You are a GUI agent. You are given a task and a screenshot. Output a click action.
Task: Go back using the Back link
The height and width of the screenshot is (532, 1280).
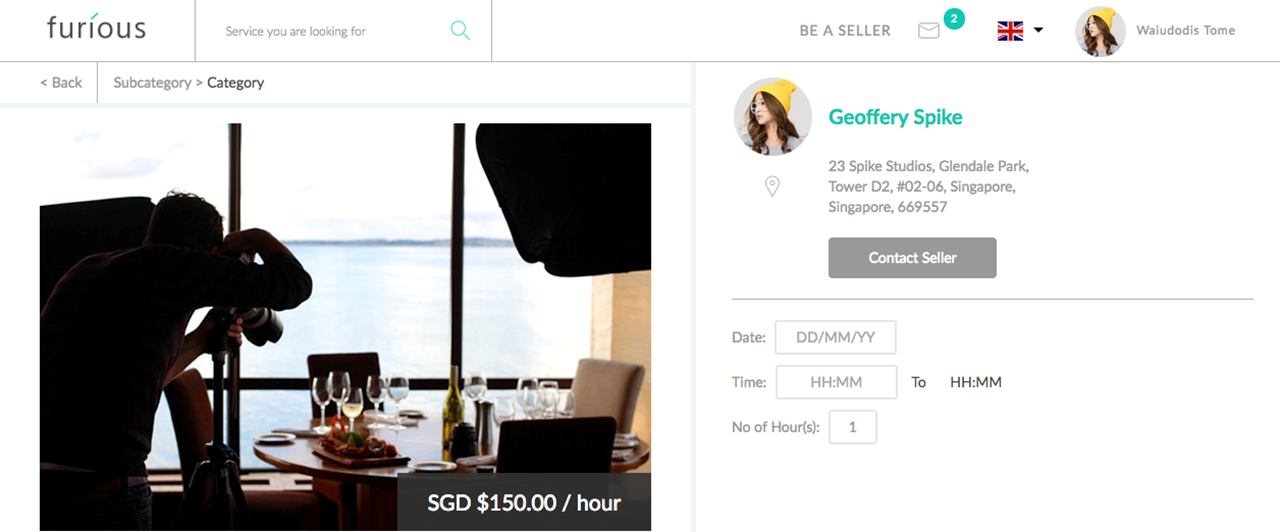61,83
